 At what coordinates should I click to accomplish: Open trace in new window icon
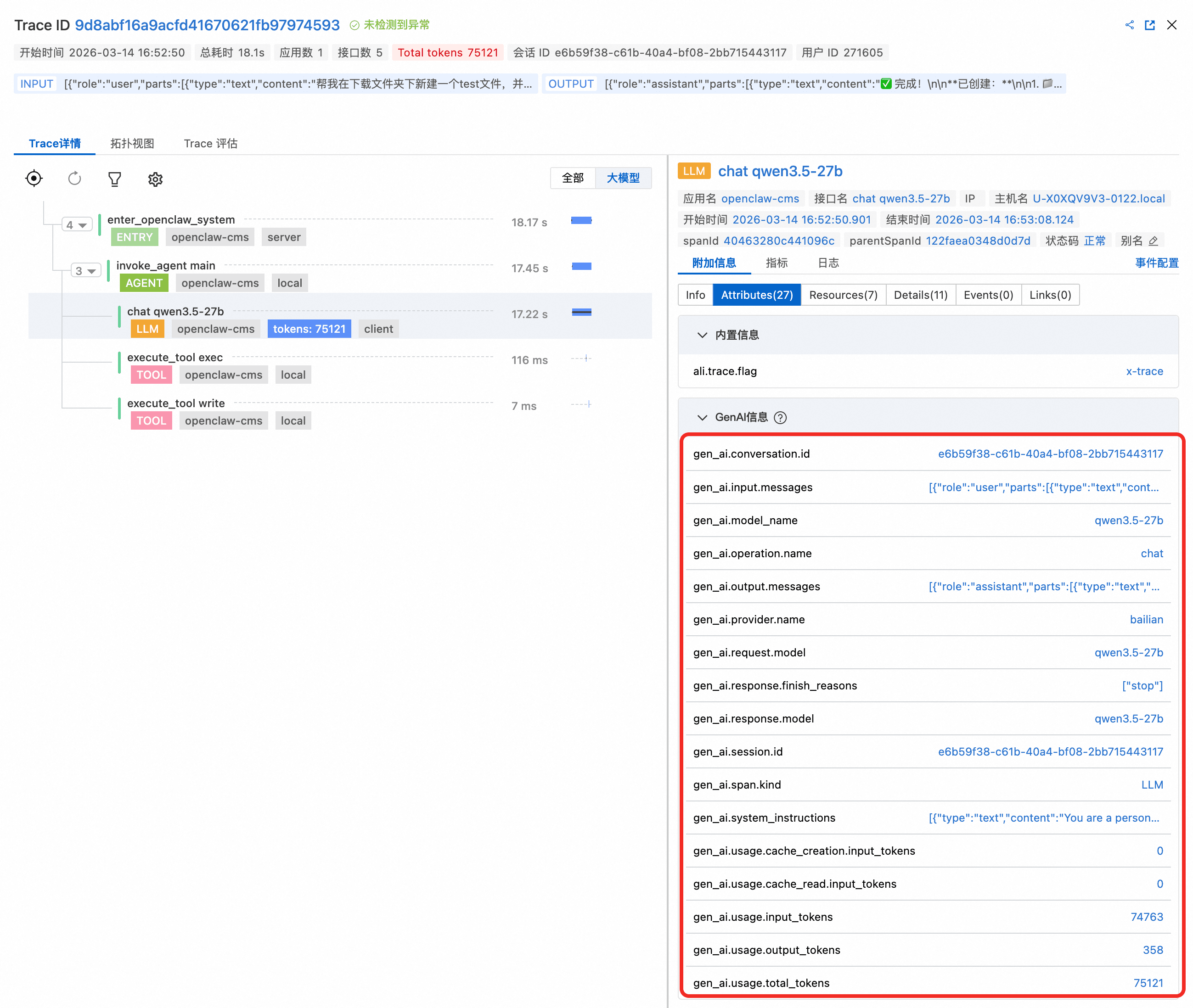coord(1149,25)
